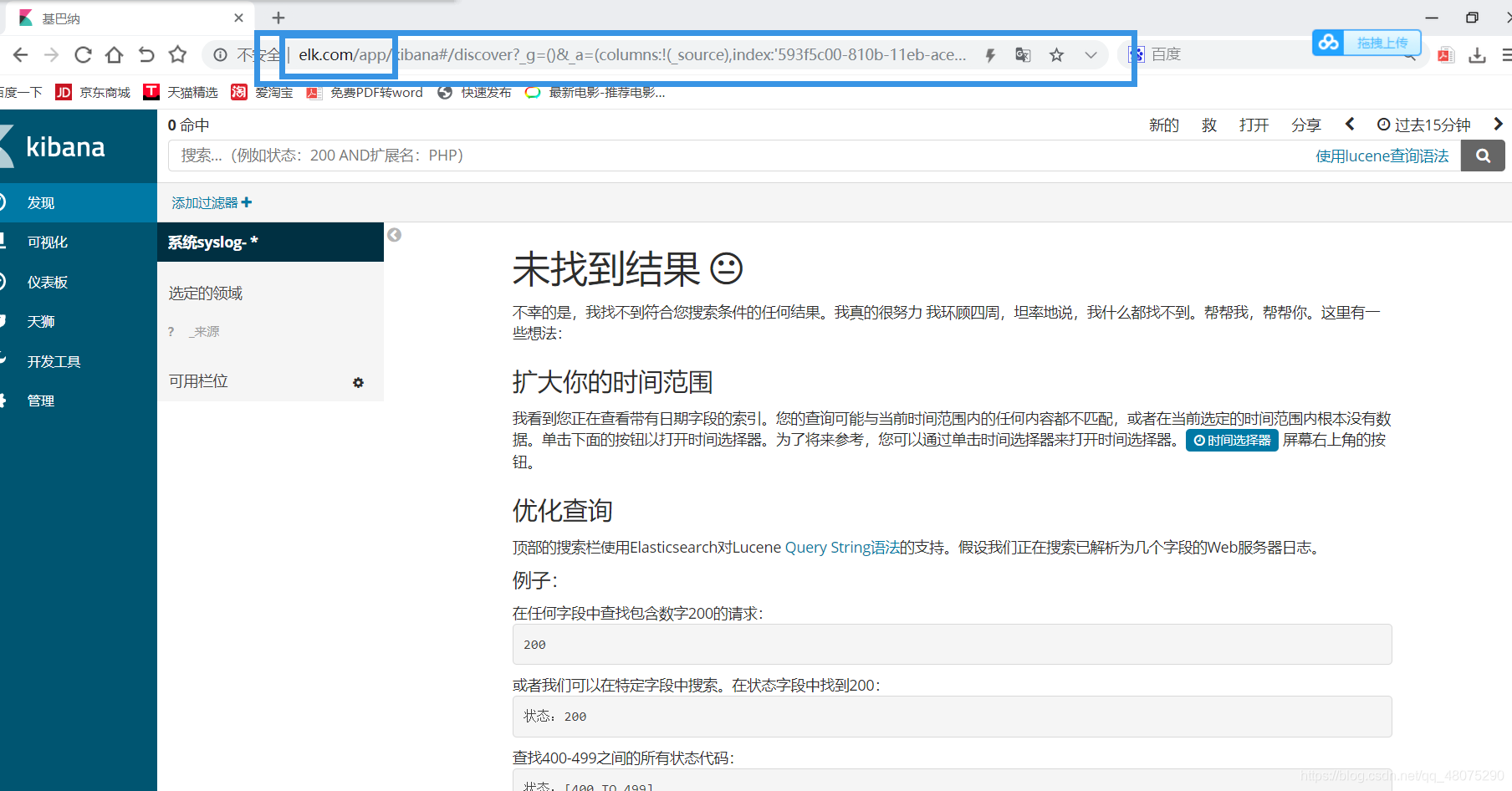Viewport: 1512px width, 791px height.
Task: Open the 过去15分钟 time picker
Action: pyautogui.click(x=1423, y=125)
